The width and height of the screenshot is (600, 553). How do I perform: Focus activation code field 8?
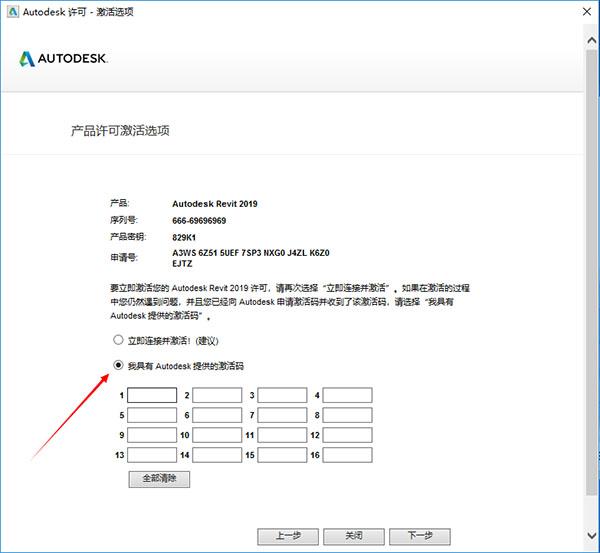coord(347,415)
